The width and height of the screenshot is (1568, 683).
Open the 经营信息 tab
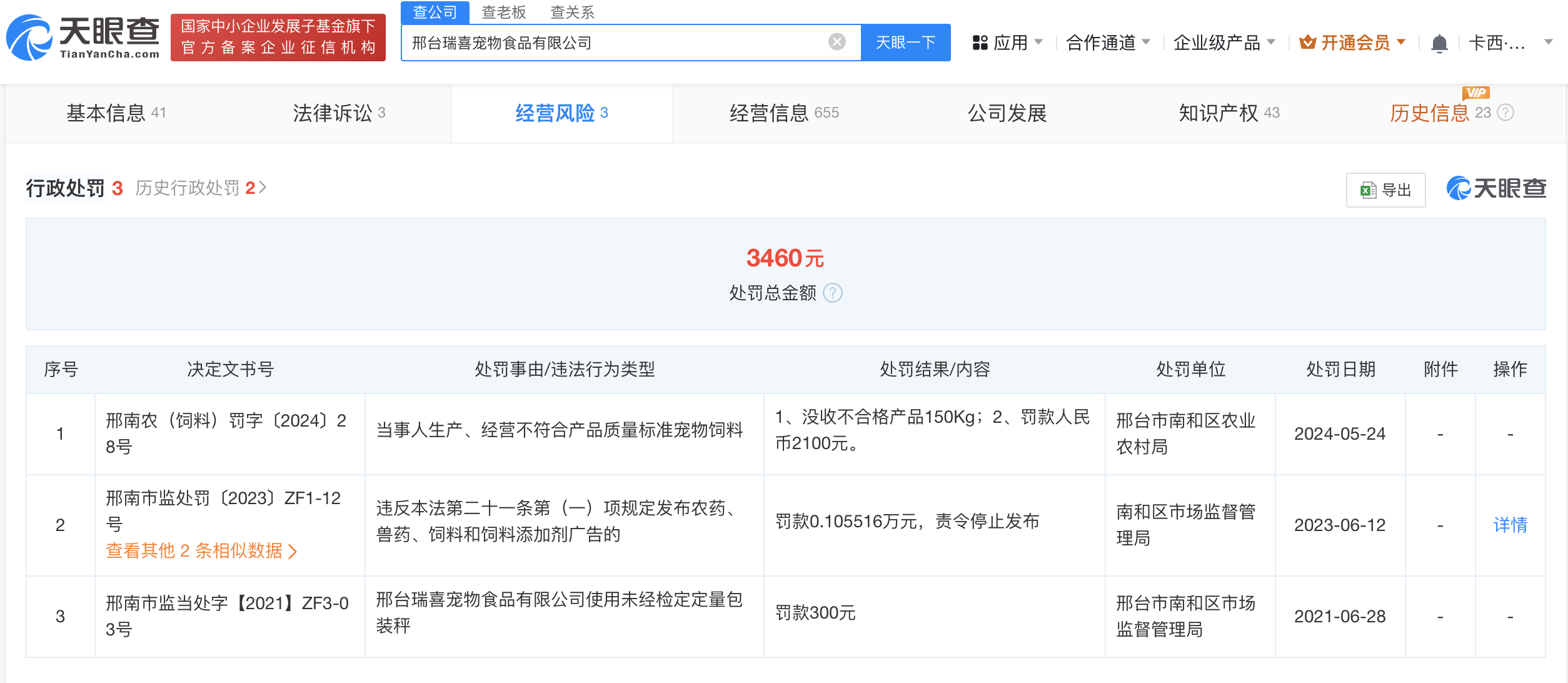tap(784, 113)
